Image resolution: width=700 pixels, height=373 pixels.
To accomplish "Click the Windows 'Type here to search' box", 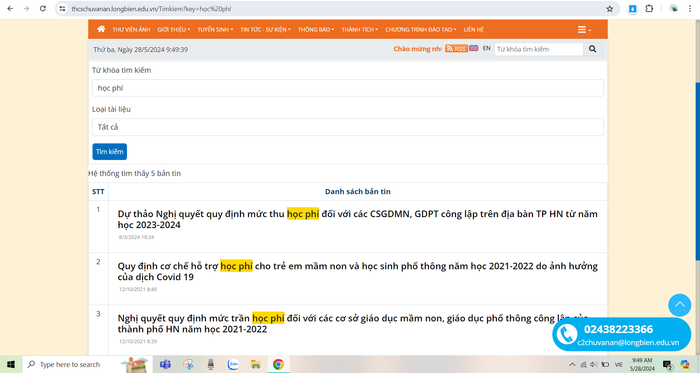I will tap(87, 365).
